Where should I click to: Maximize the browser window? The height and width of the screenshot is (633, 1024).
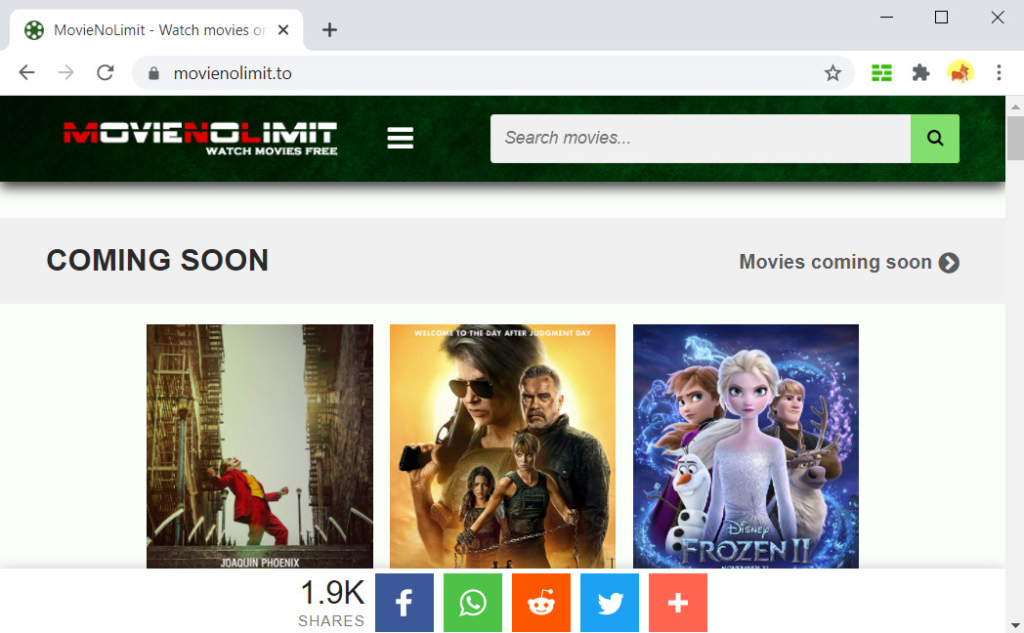click(941, 18)
